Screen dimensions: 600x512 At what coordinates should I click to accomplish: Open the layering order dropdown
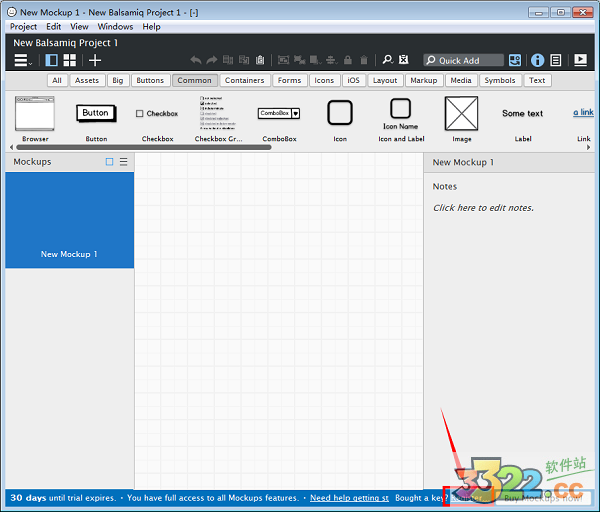(x=316, y=60)
